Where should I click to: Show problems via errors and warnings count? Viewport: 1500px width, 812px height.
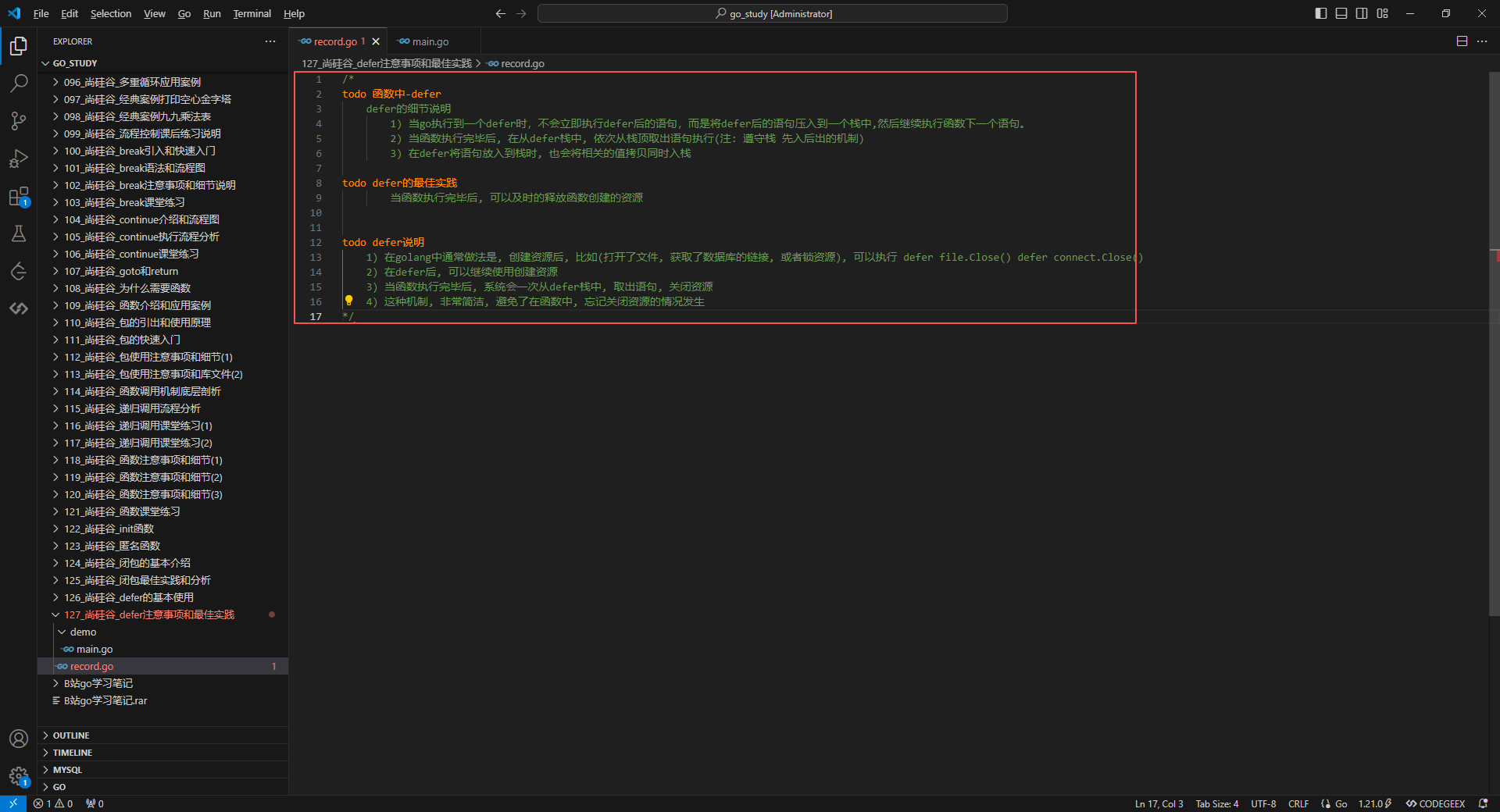(53, 803)
